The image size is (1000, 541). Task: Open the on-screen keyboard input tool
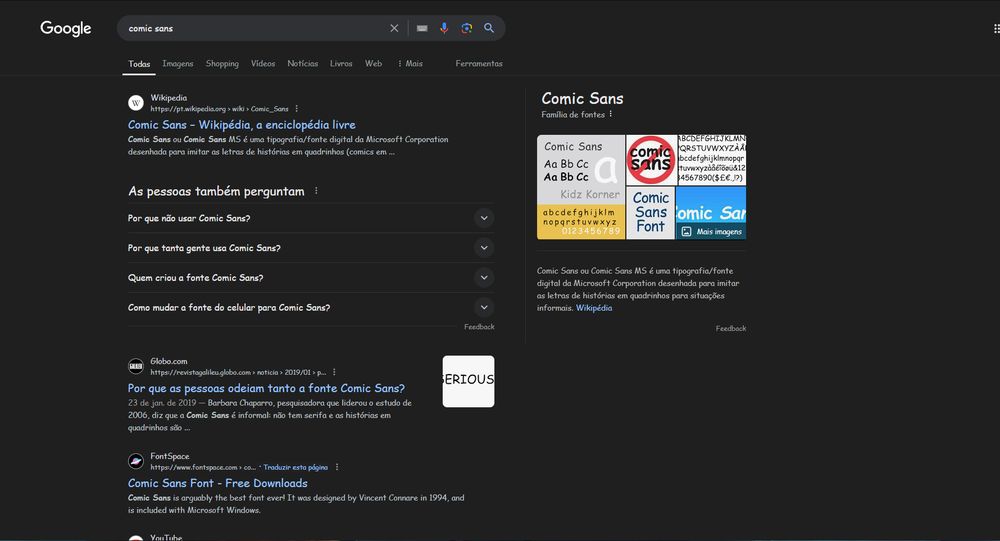pyautogui.click(x=422, y=28)
